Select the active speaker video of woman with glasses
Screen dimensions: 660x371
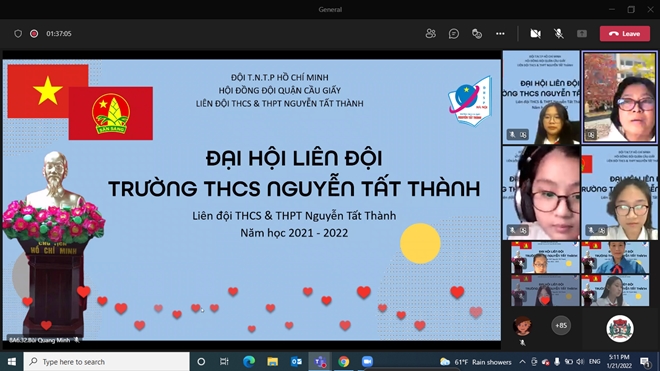[619, 97]
